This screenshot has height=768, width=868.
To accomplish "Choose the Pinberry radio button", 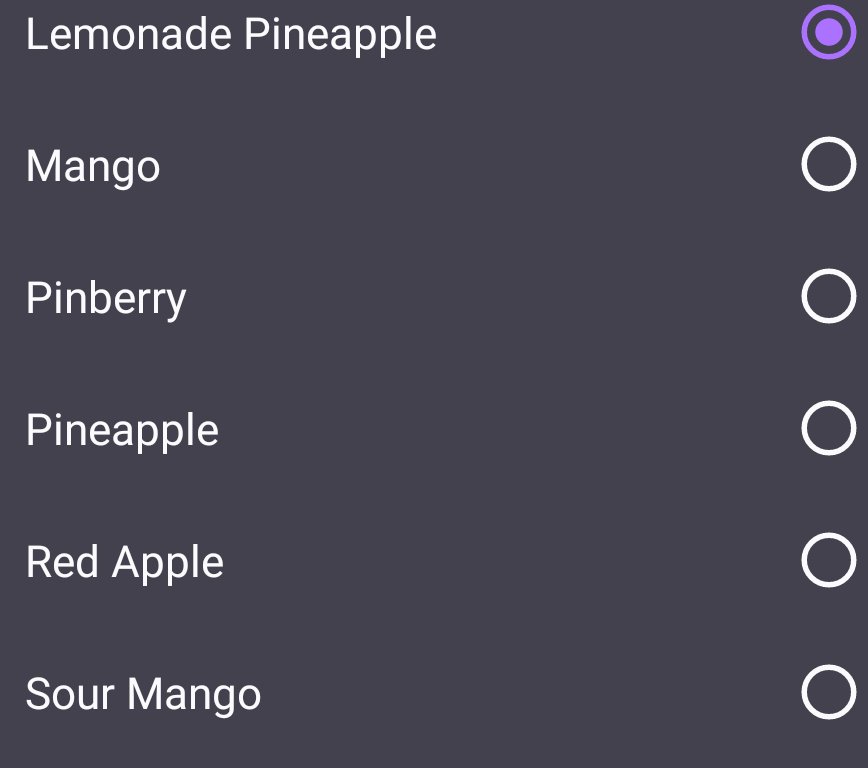I will coord(828,298).
